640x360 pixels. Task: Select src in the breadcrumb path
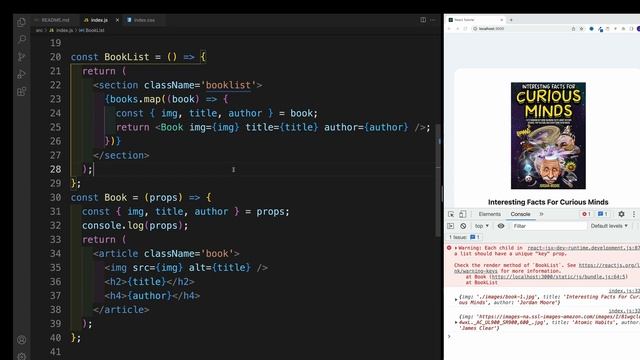pos(39,30)
